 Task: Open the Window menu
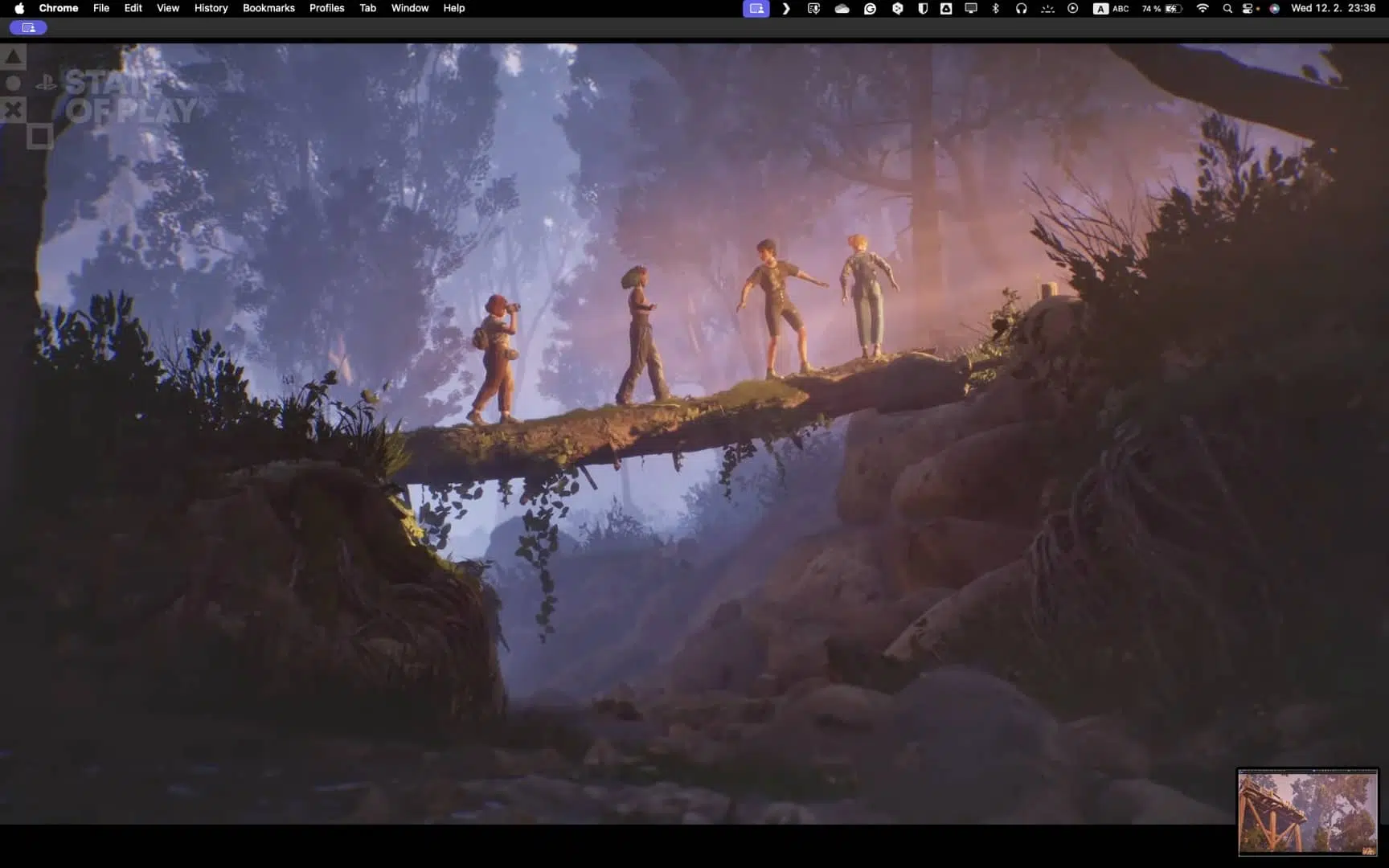[410, 8]
